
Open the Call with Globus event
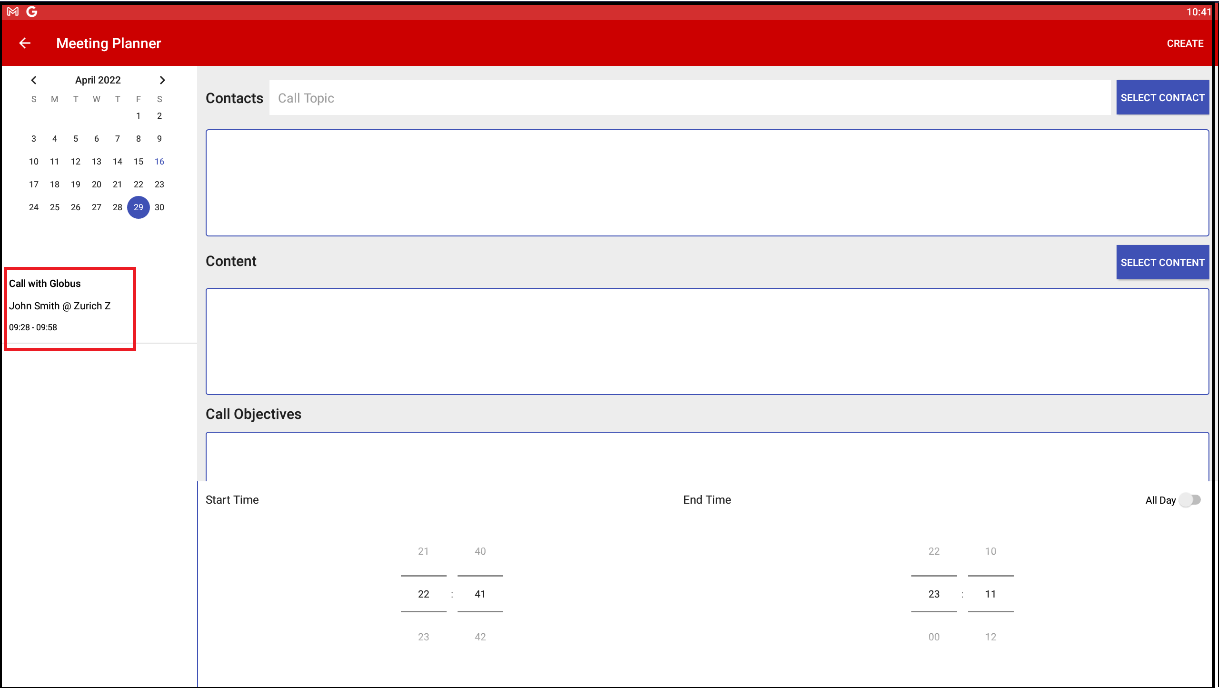69,305
